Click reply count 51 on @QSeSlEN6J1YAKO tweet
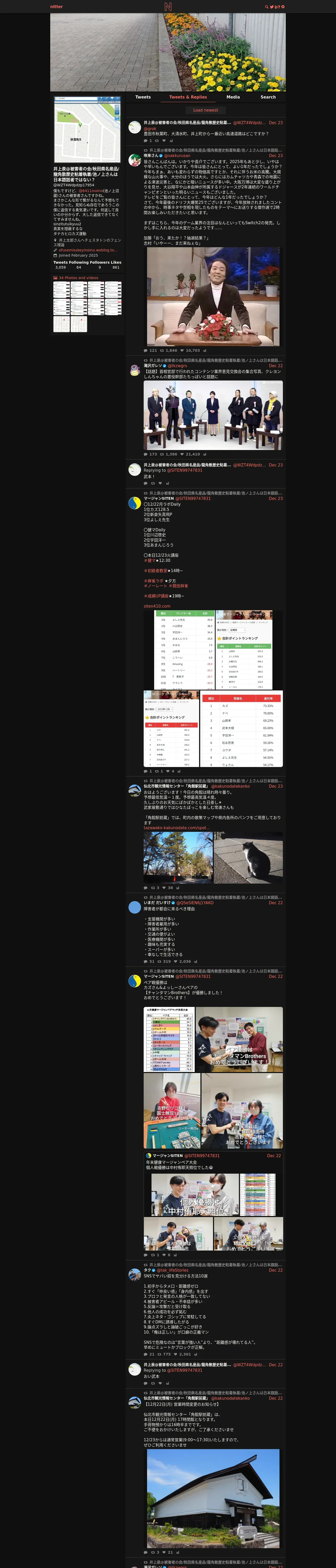Screen dimensions: 336x1568 point(149,961)
